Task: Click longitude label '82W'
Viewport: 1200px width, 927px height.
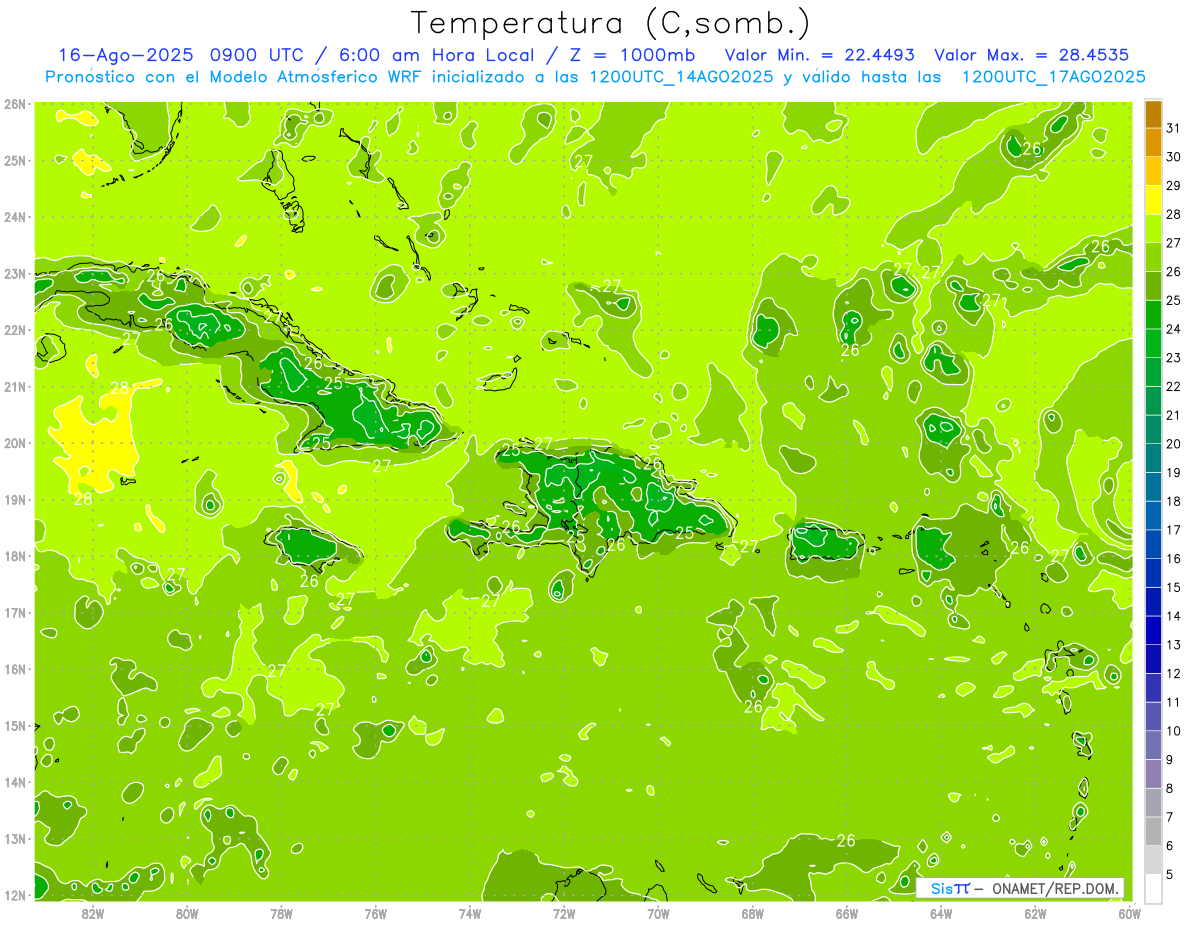Action: point(93,913)
